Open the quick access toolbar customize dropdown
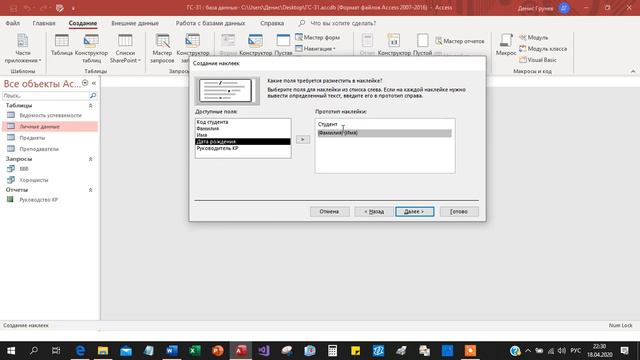Screen dimensions: 640x360 [73, 8]
